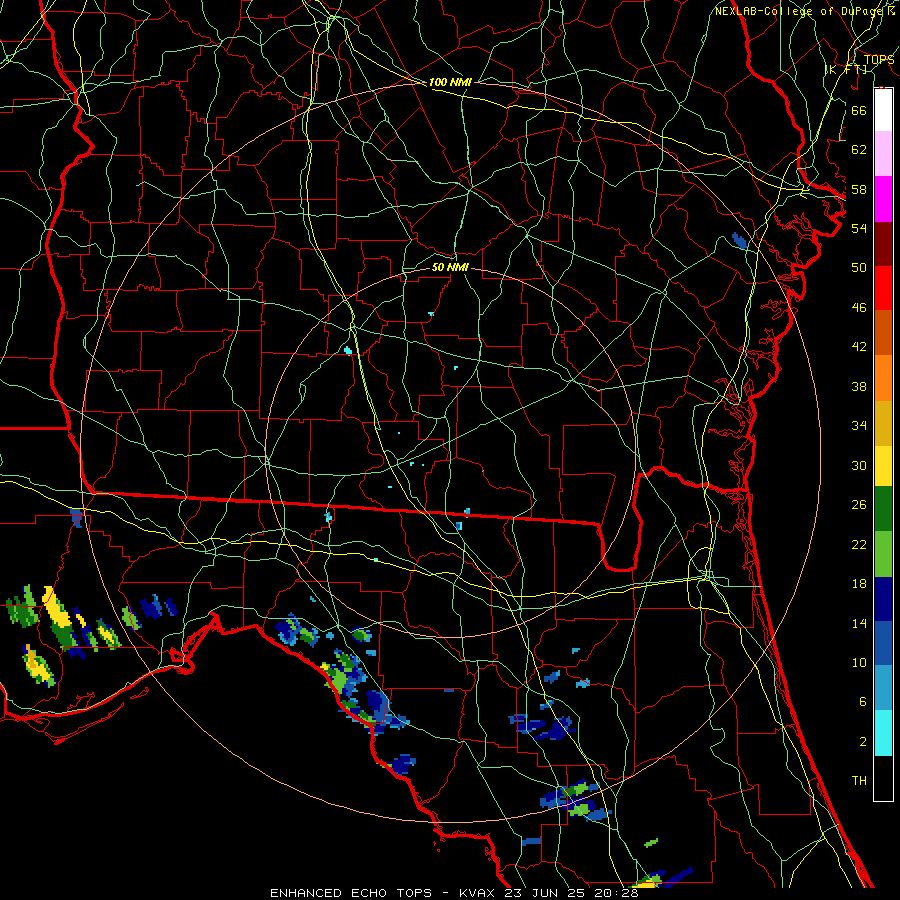
Task: Click the dark green legend swatch
Action: tap(883, 509)
